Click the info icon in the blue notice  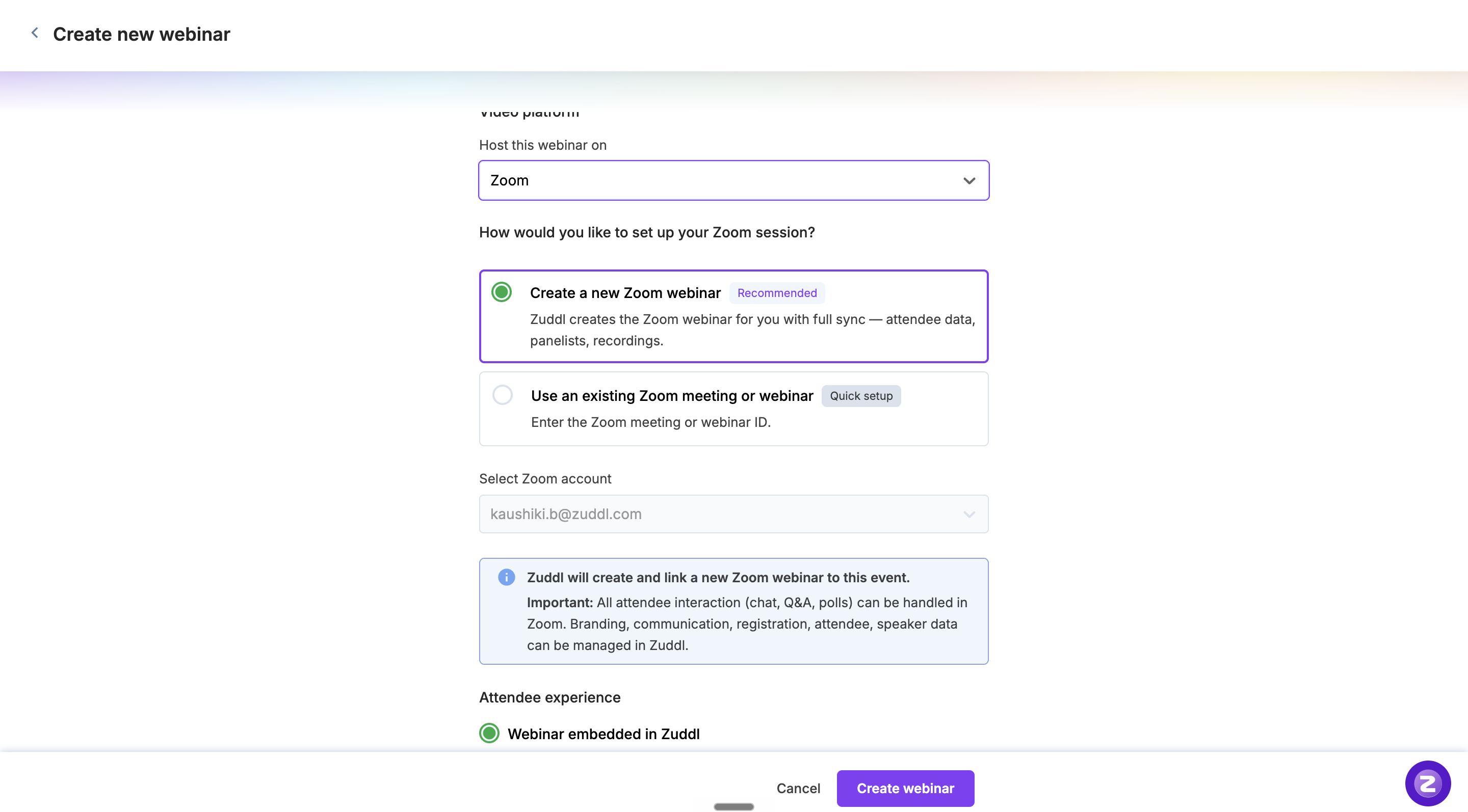506,577
